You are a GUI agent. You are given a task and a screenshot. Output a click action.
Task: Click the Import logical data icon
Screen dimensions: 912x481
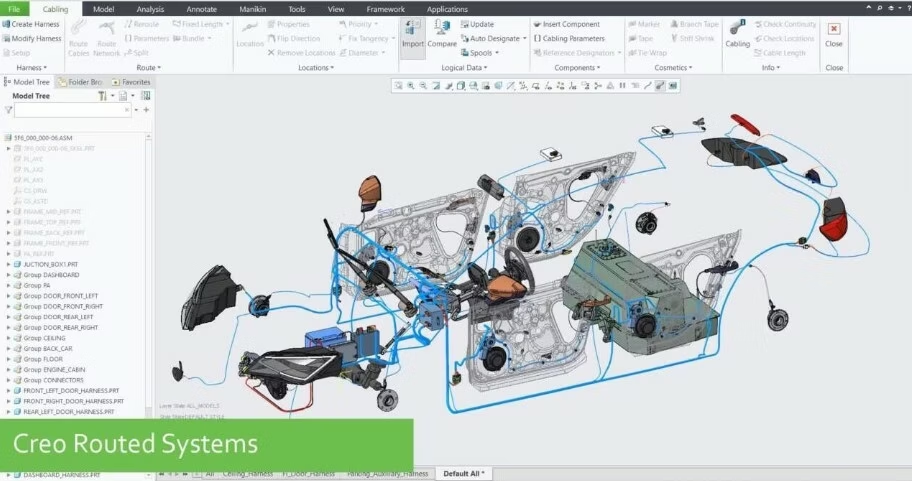[413, 28]
